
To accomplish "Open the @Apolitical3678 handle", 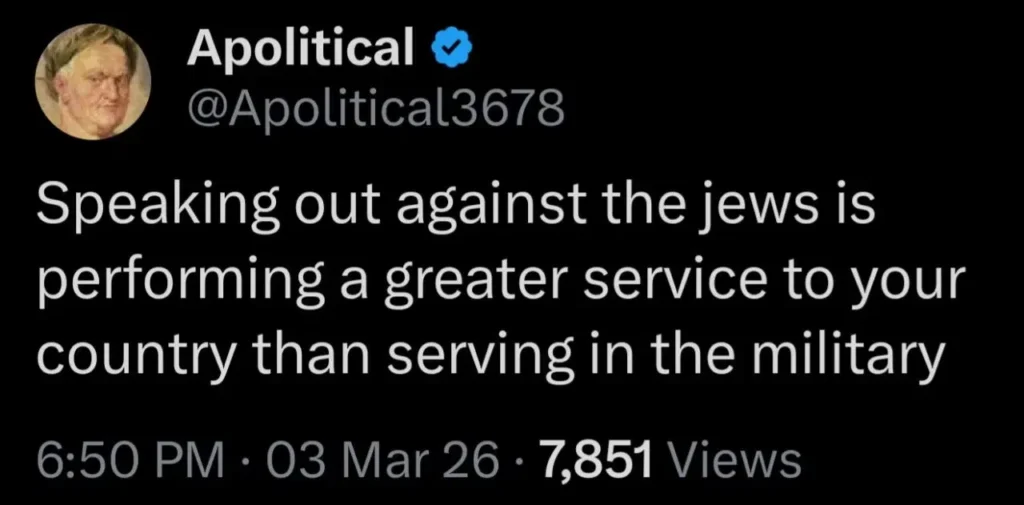I will [x=375, y=106].
